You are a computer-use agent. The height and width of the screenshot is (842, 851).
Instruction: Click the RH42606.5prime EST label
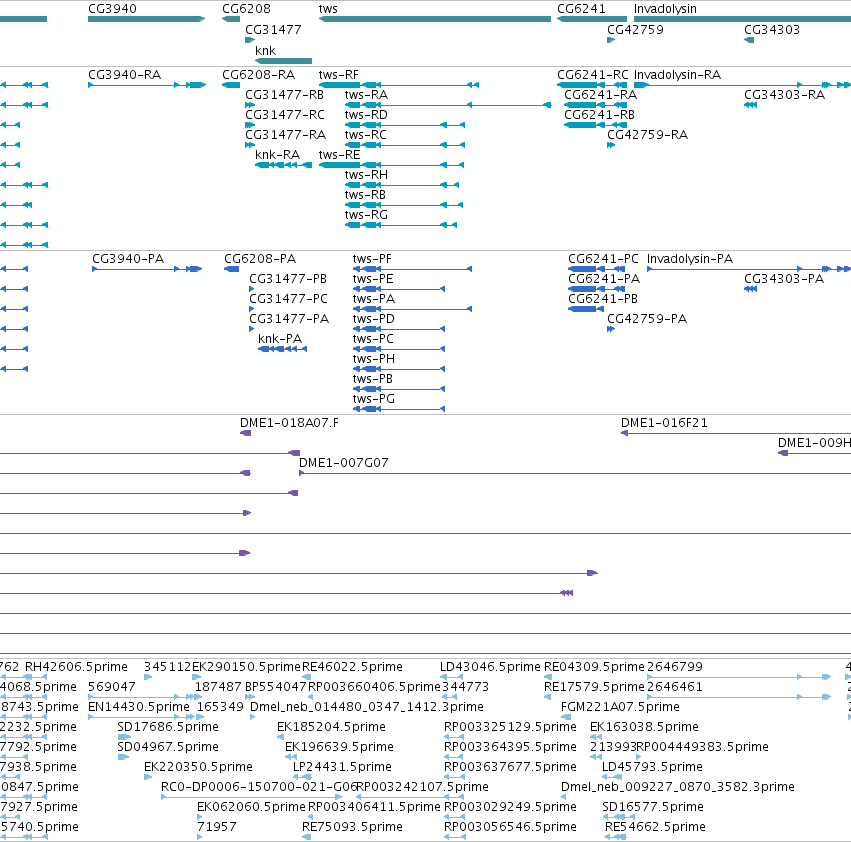[76, 667]
